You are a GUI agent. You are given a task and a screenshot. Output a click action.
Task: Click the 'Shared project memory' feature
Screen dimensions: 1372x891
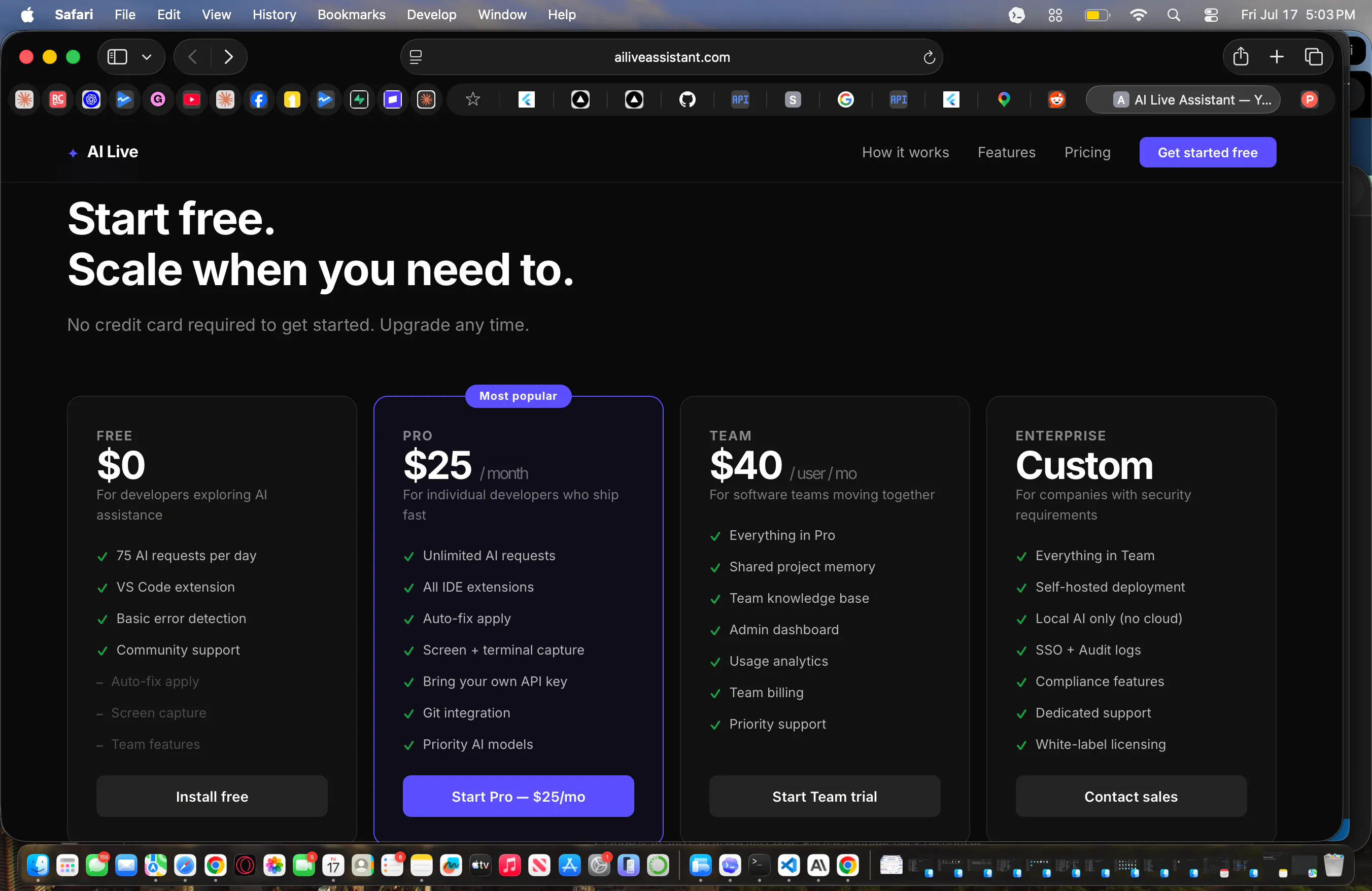point(802,567)
